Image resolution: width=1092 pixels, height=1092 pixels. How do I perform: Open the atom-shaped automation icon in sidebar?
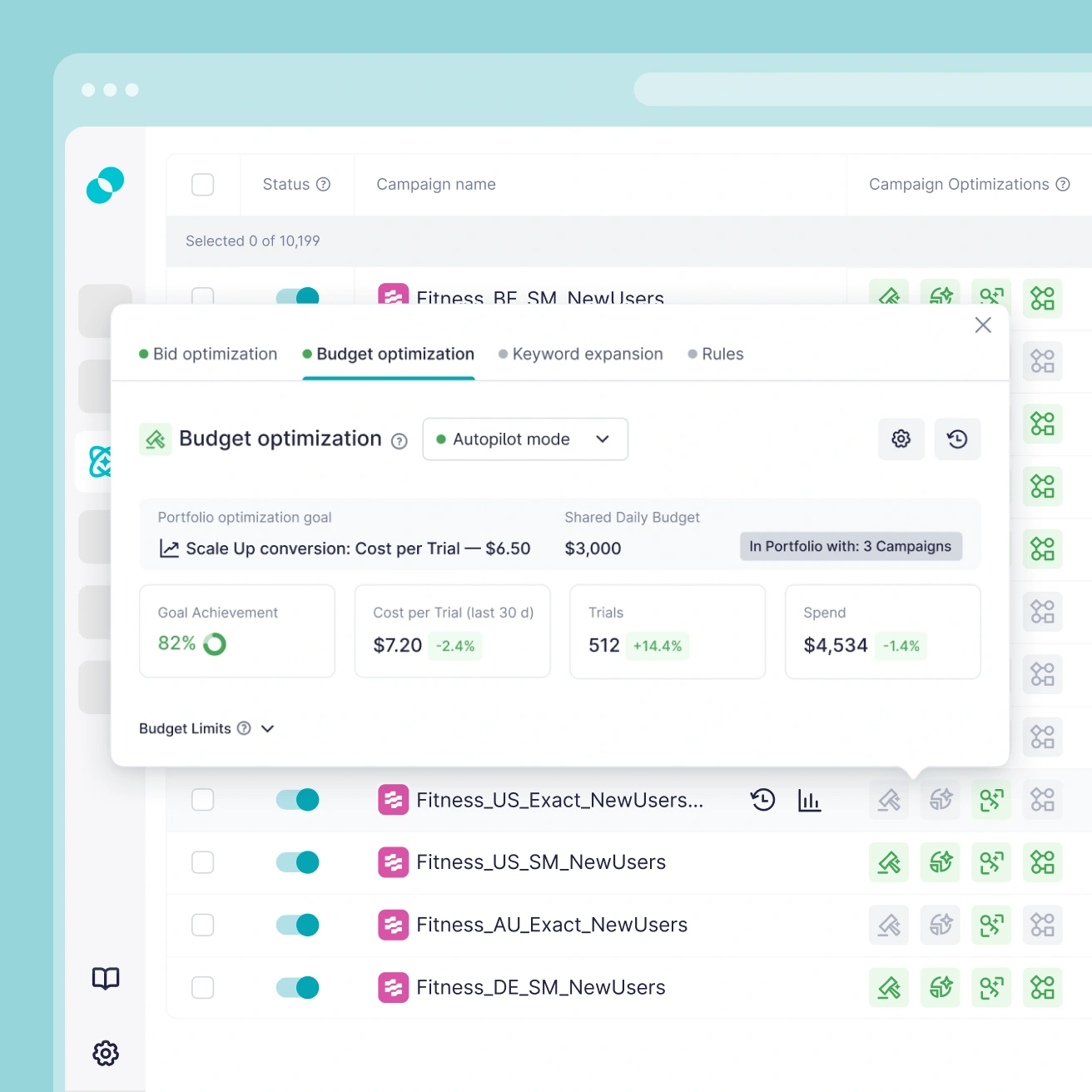(100, 461)
